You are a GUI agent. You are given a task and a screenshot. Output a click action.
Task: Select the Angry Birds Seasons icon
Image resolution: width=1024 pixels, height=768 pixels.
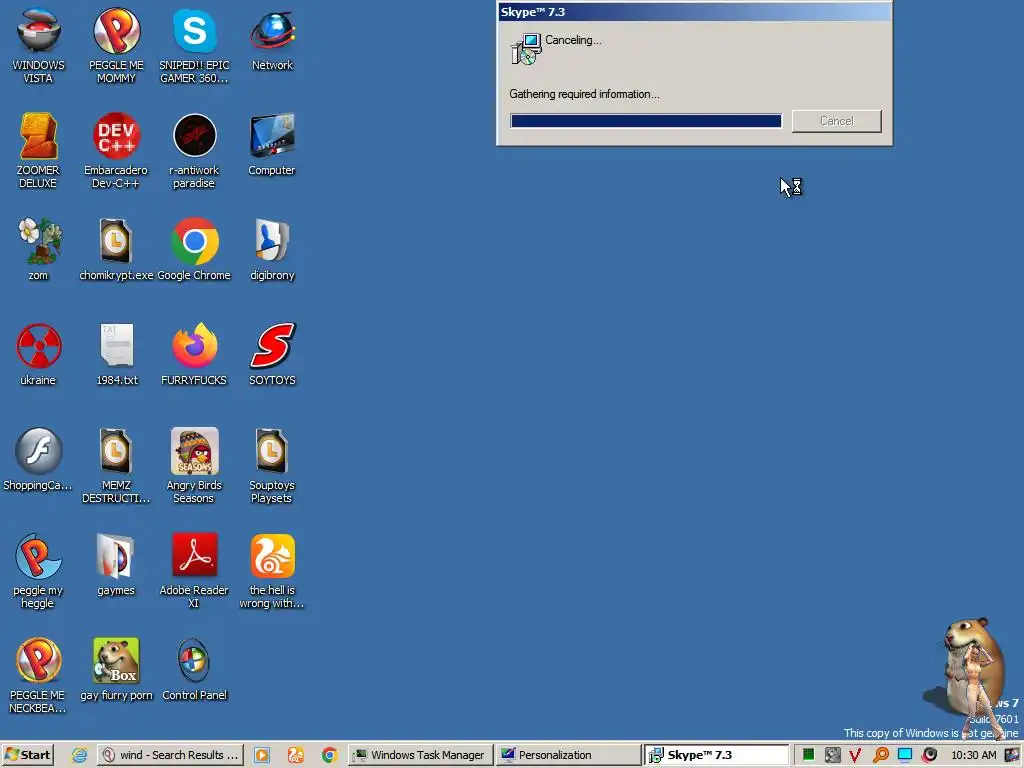pyautogui.click(x=194, y=466)
